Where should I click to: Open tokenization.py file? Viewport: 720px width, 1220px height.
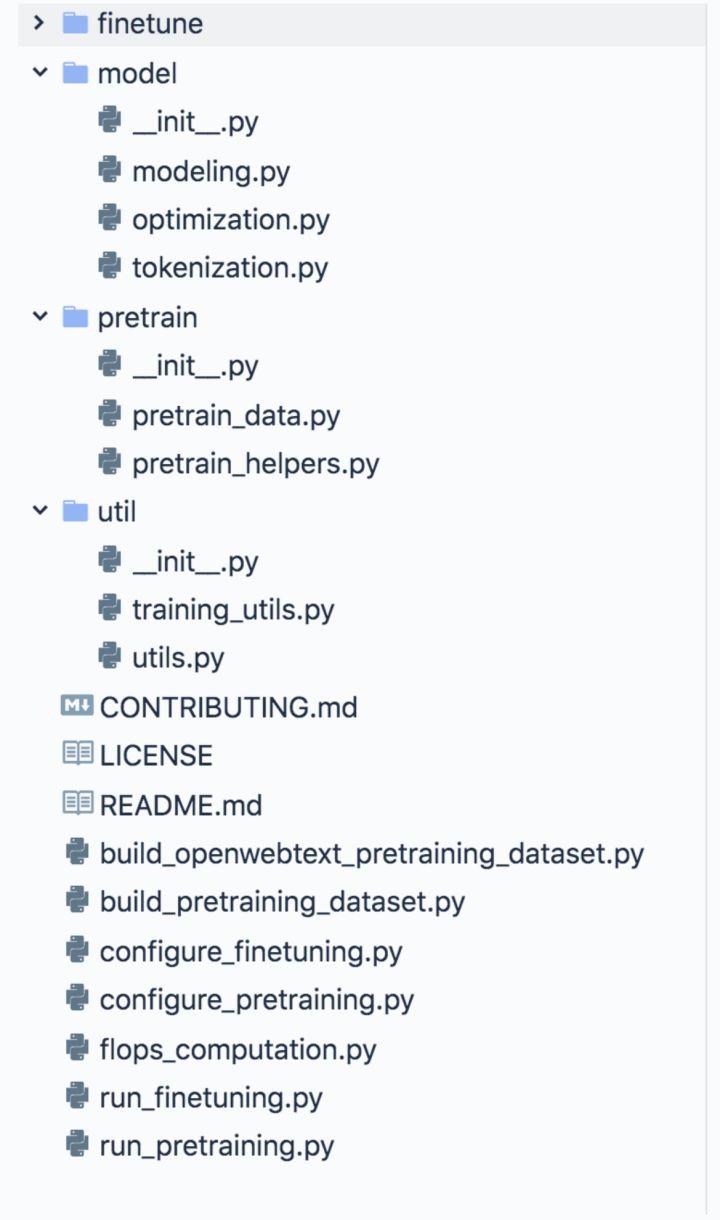pos(230,267)
